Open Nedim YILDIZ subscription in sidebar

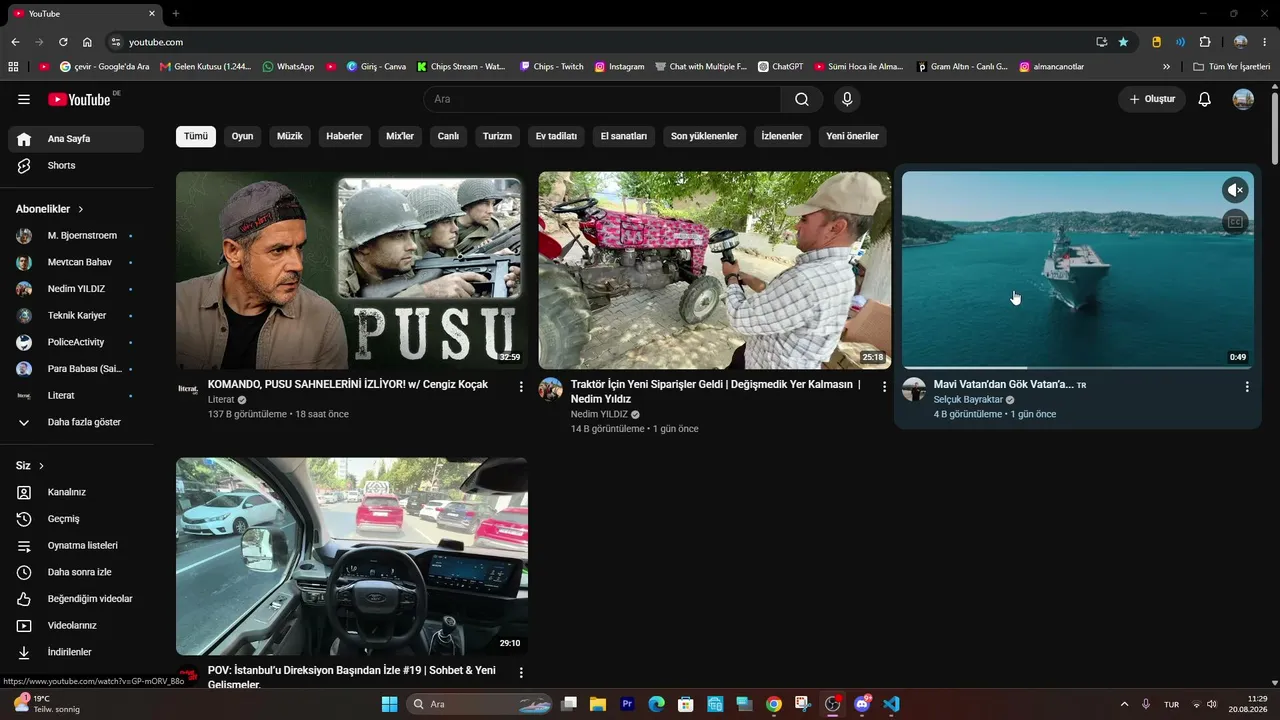click(x=76, y=289)
